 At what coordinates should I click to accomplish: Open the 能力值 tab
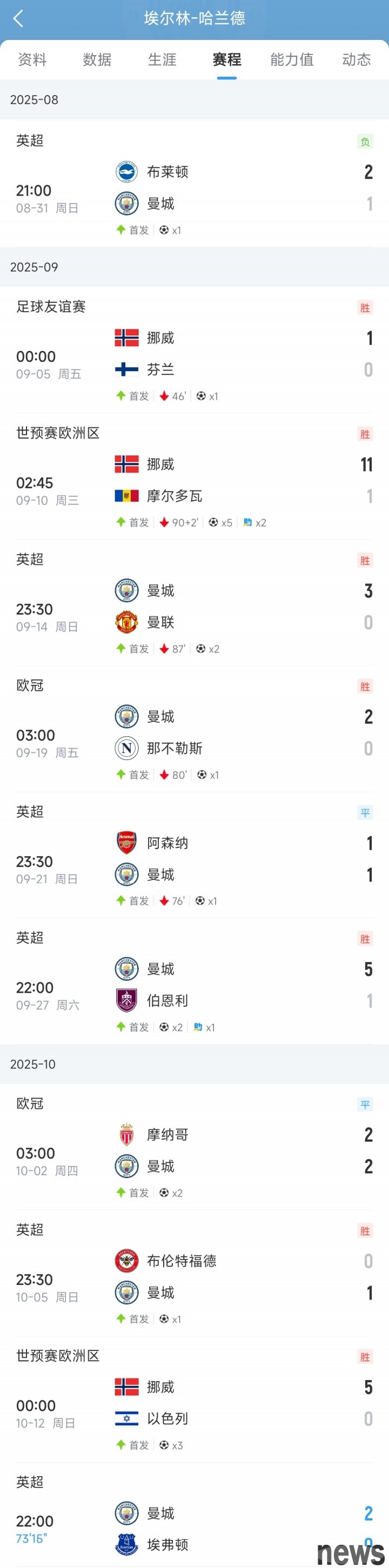click(x=292, y=59)
